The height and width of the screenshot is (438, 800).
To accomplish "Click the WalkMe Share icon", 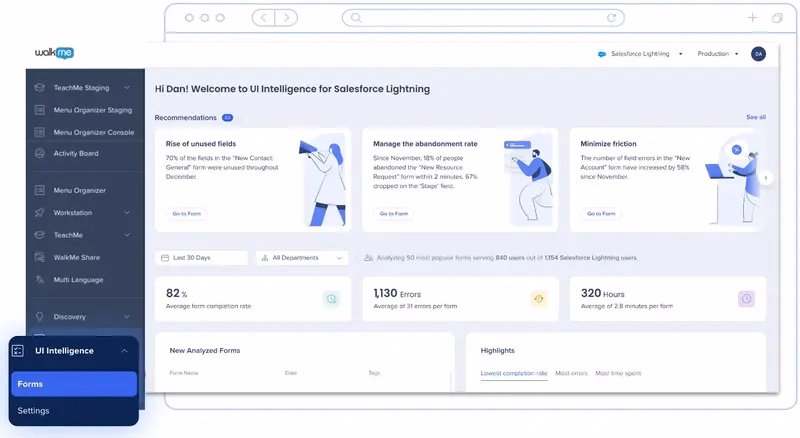I will 39,257.
